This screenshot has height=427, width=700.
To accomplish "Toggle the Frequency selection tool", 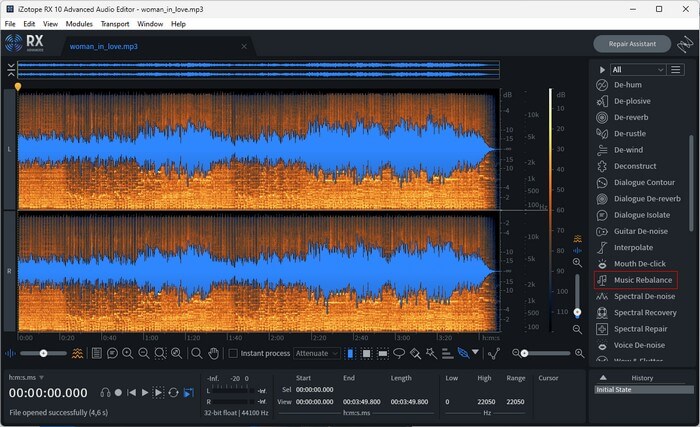I will (x=383, y=354).
